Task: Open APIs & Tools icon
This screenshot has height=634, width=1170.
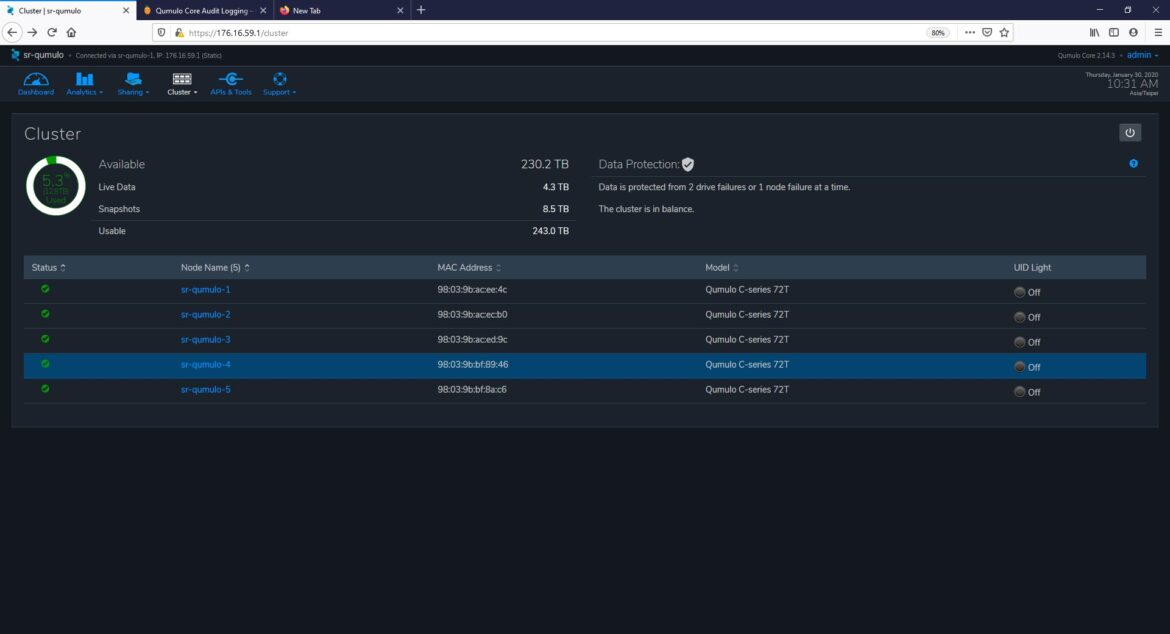Action: 231,79
